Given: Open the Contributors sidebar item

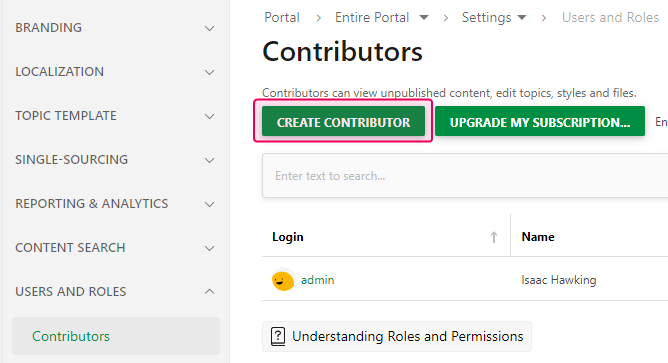Looking at the screenshot, I should (116, 336).
